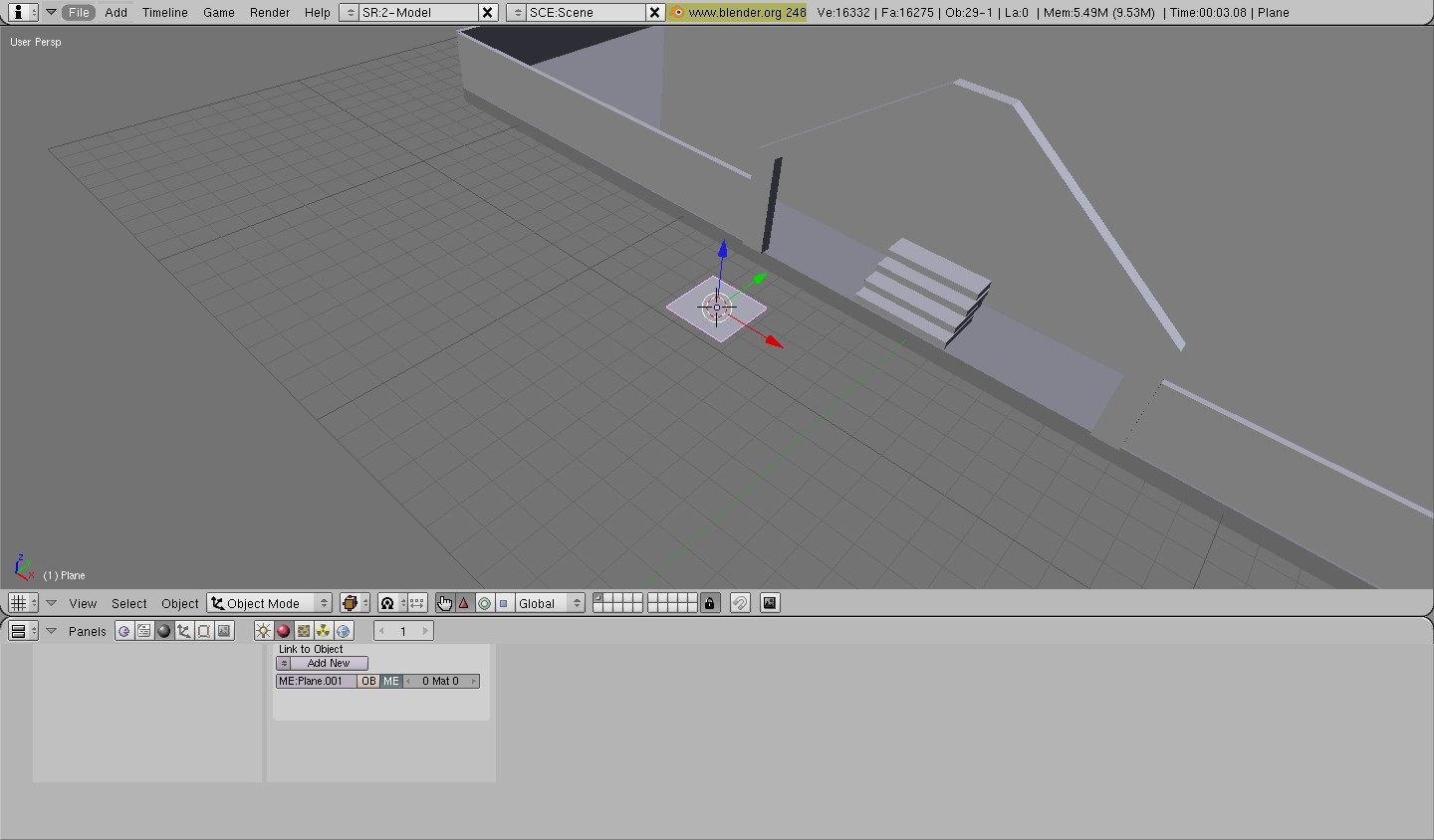Edit the SCE:Scene name field
Image resolution: width=1434 pixels, height=840 pixels.
point(586,12)
